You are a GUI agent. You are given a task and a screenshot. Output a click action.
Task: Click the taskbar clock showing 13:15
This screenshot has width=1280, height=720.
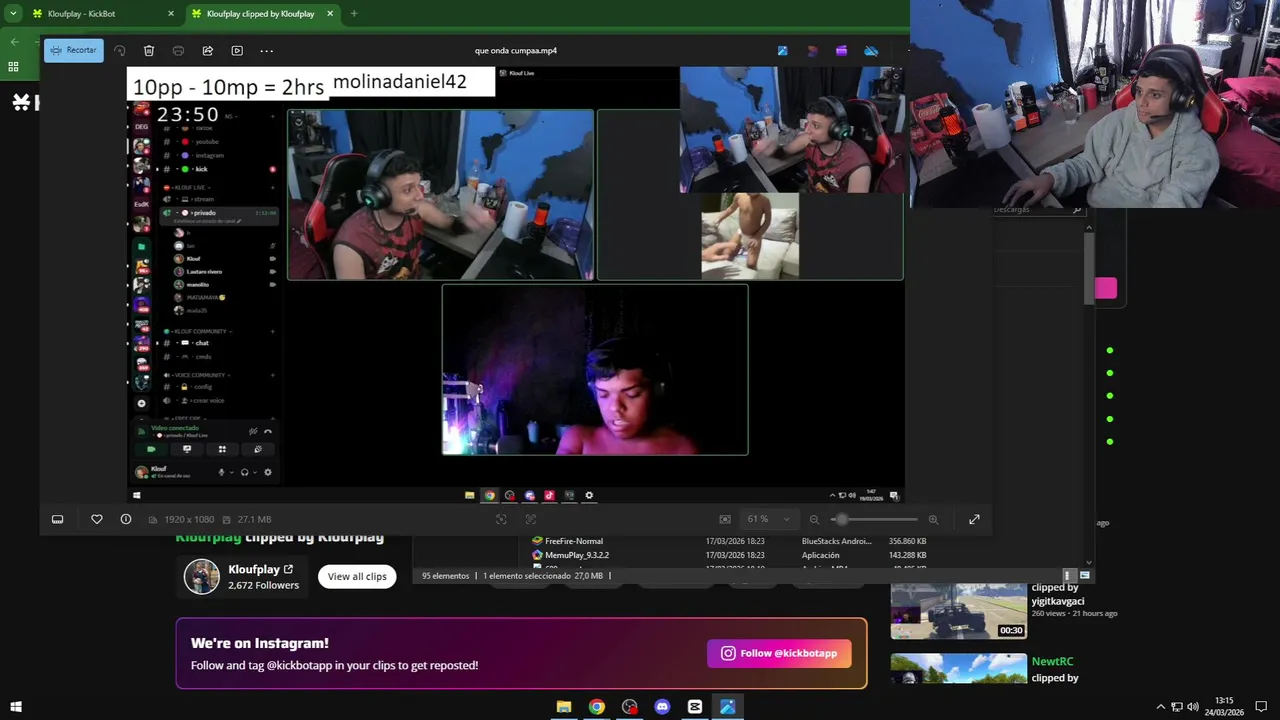pos(1224,707)
